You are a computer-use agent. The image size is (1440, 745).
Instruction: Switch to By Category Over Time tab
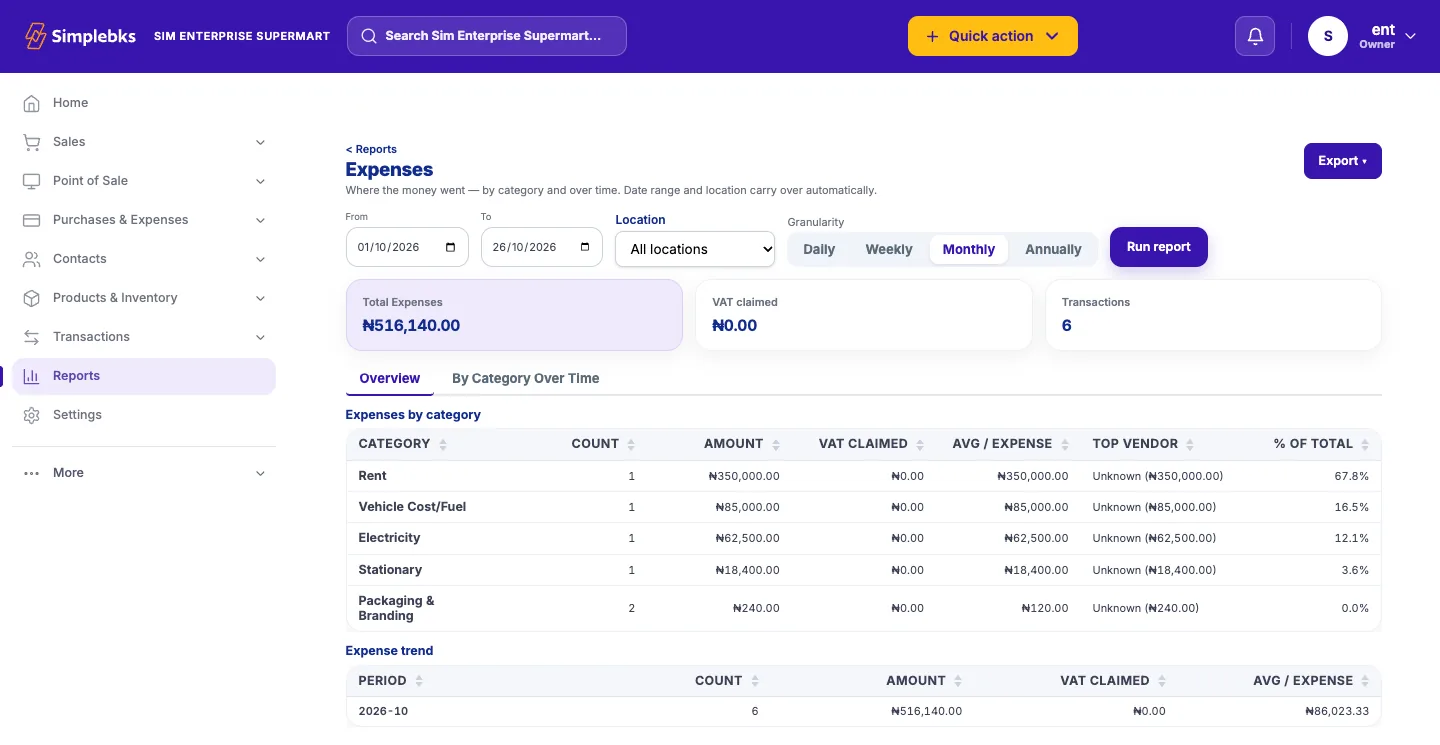(525, 378)
